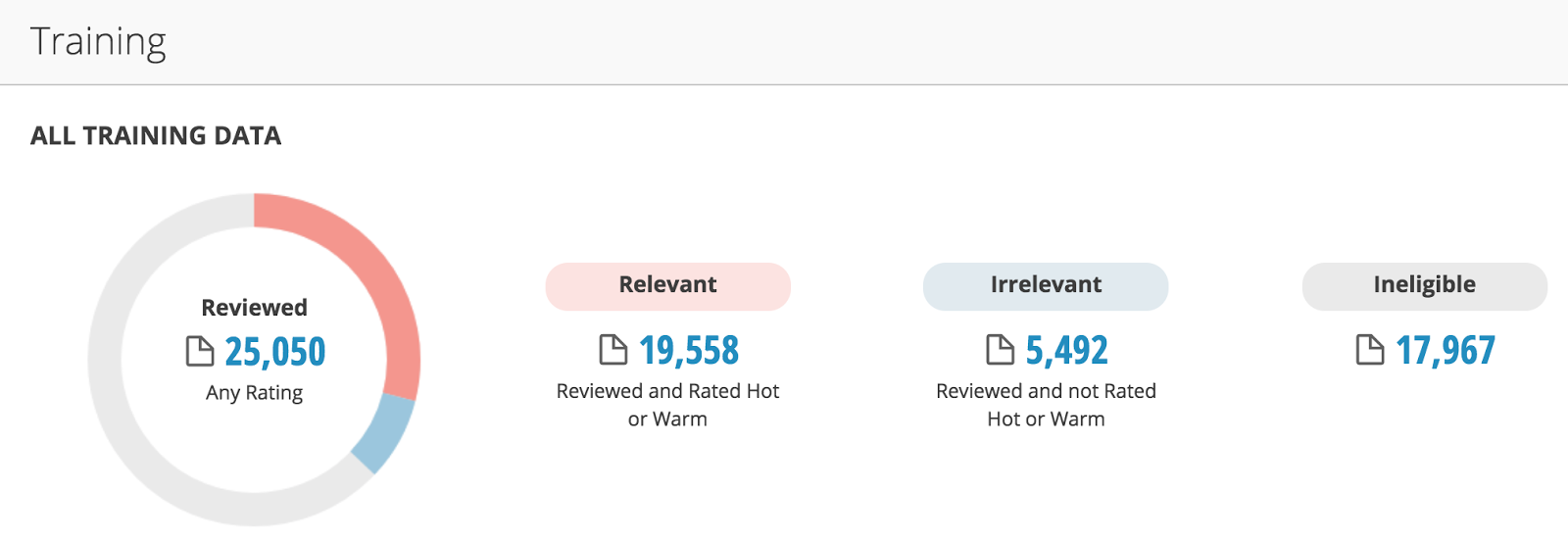Click the document icon beside 5,492

click(x=1001, y=349)
